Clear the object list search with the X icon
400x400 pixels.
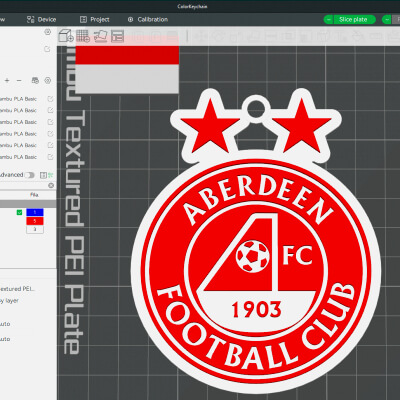click(x=51, y=185)
